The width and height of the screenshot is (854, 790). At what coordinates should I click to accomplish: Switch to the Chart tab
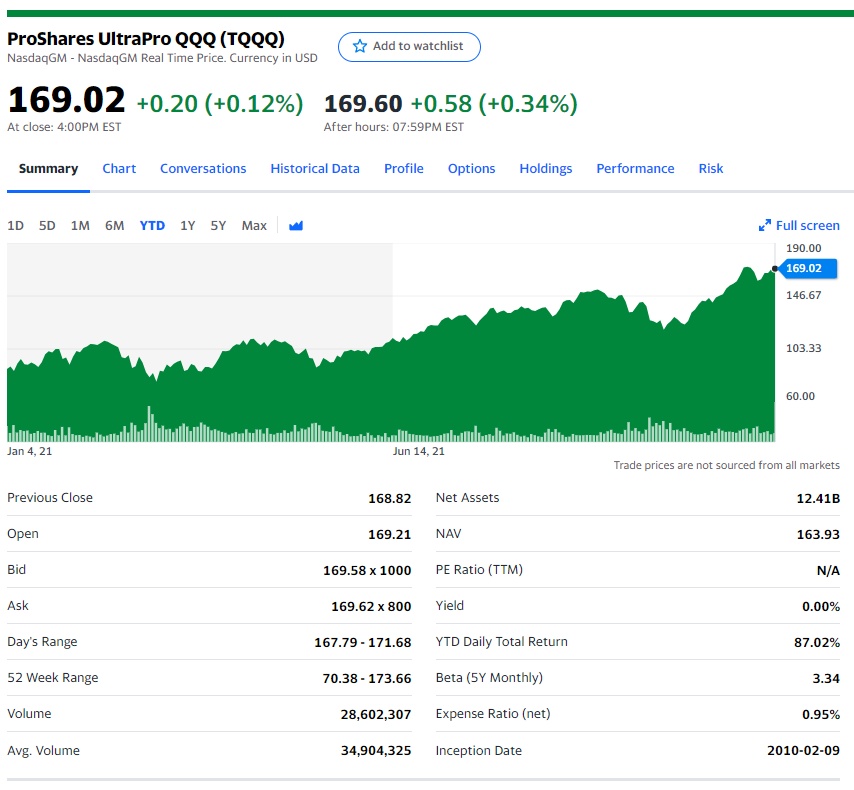[x=119, y=169]
